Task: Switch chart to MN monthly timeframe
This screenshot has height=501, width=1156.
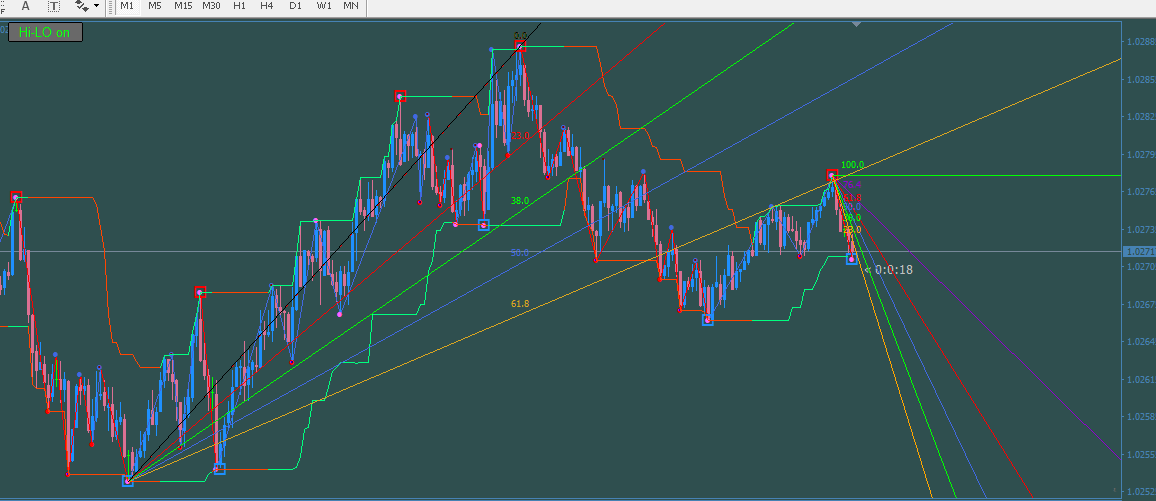Action: (352, 6)
